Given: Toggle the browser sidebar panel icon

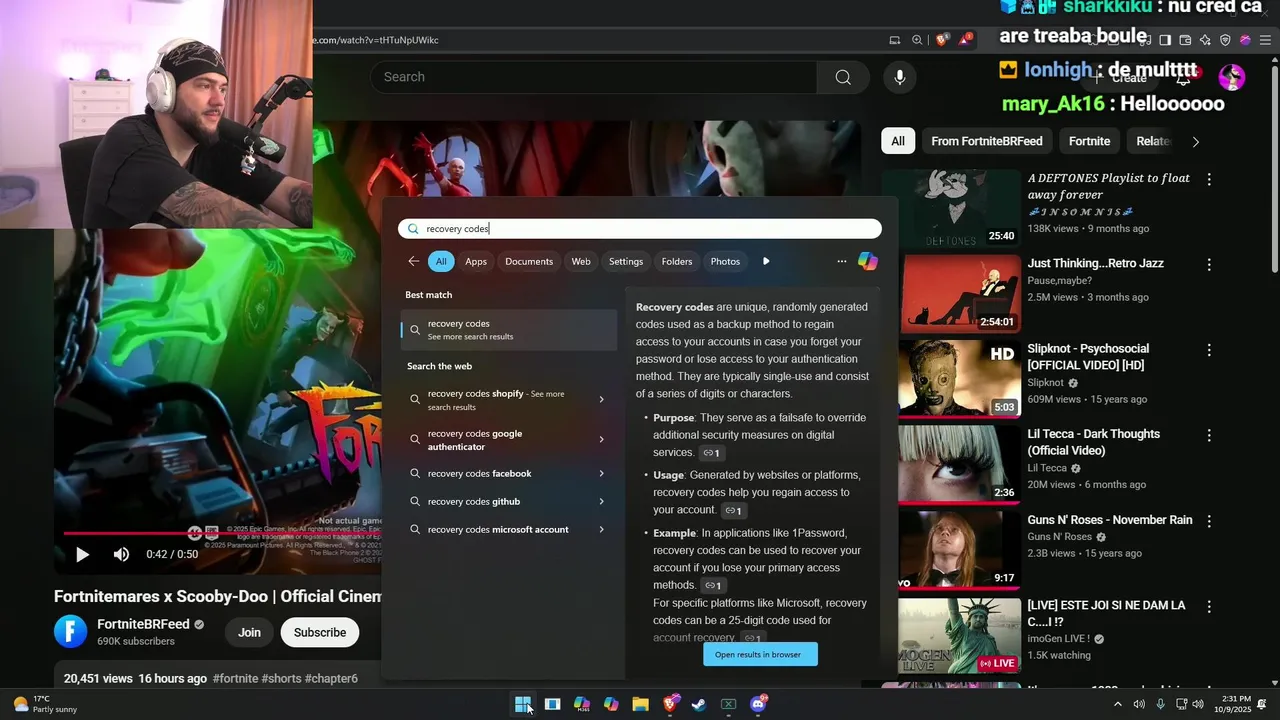Looking at the screenshot, I should click(1165, 40).
